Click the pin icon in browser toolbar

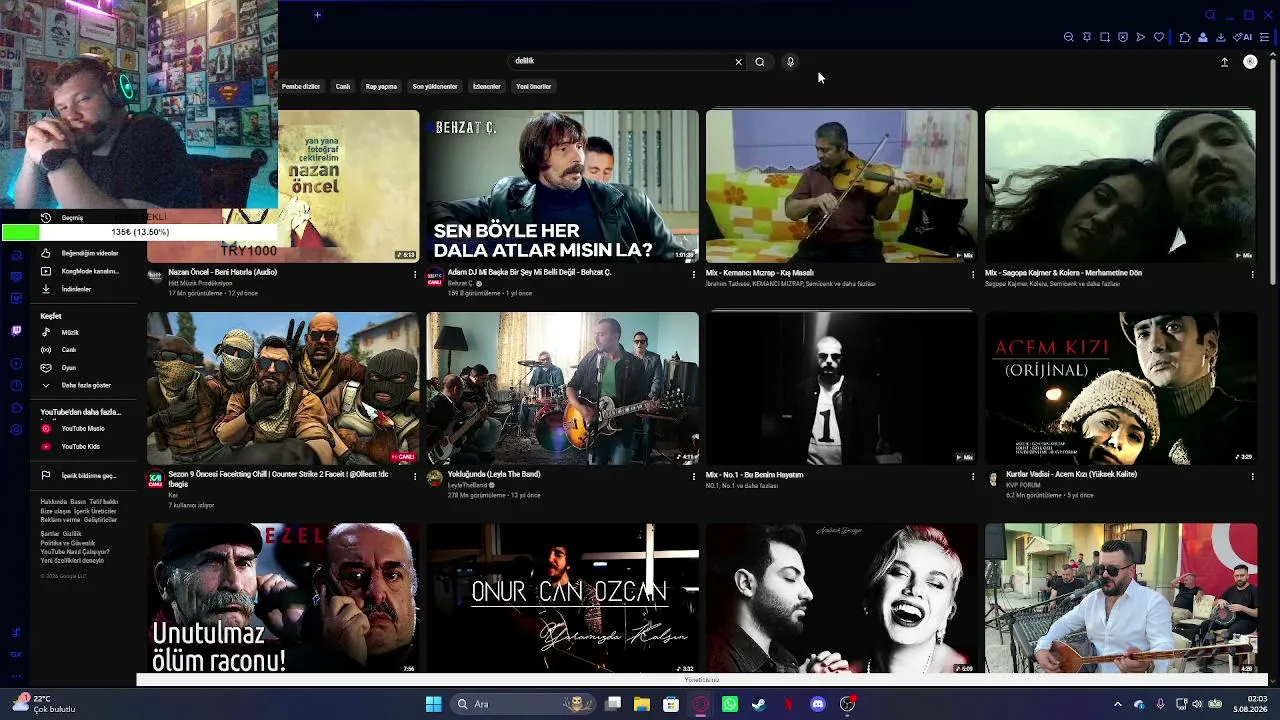(1087, 37)
